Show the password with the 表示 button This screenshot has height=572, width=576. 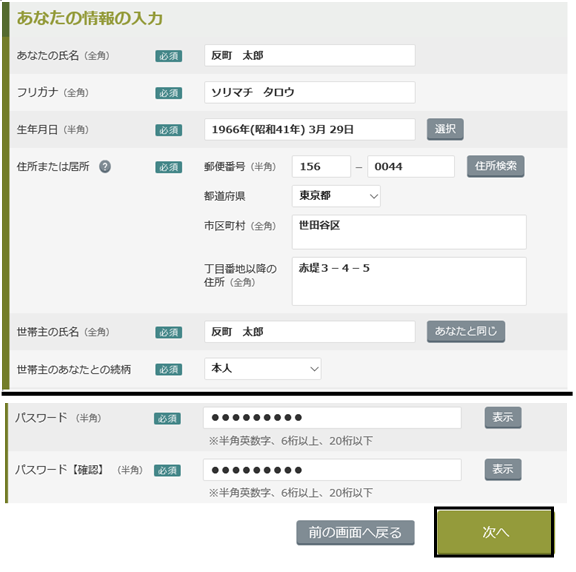coord(503,417)
